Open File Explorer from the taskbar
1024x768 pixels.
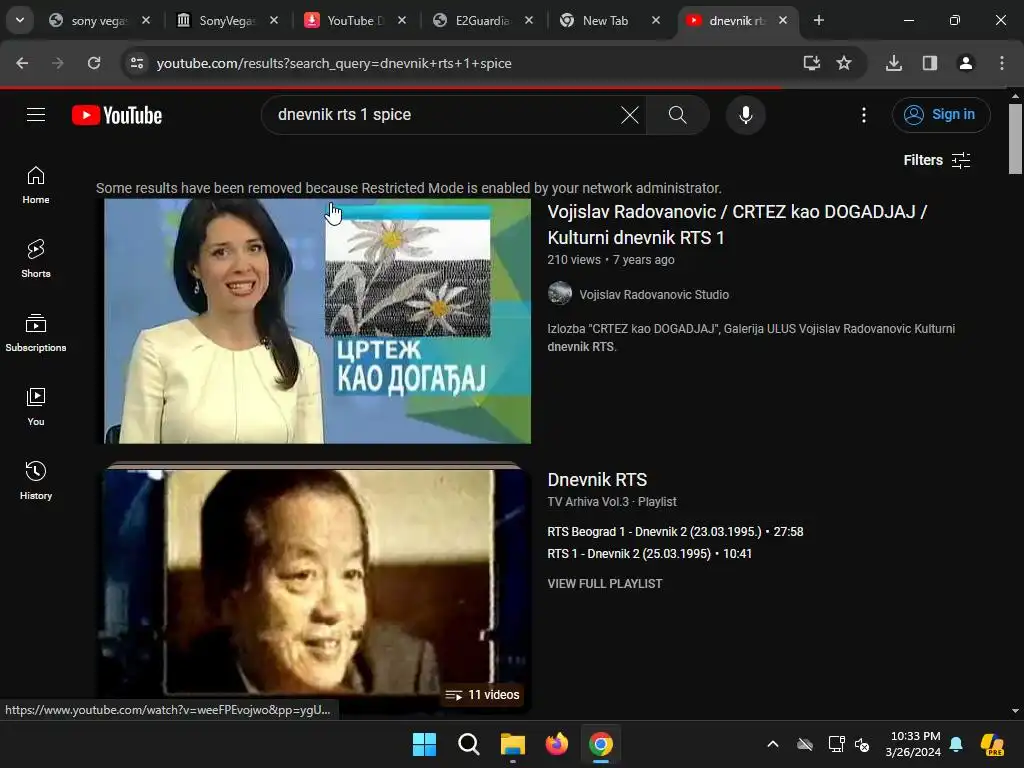coord(513,744)
